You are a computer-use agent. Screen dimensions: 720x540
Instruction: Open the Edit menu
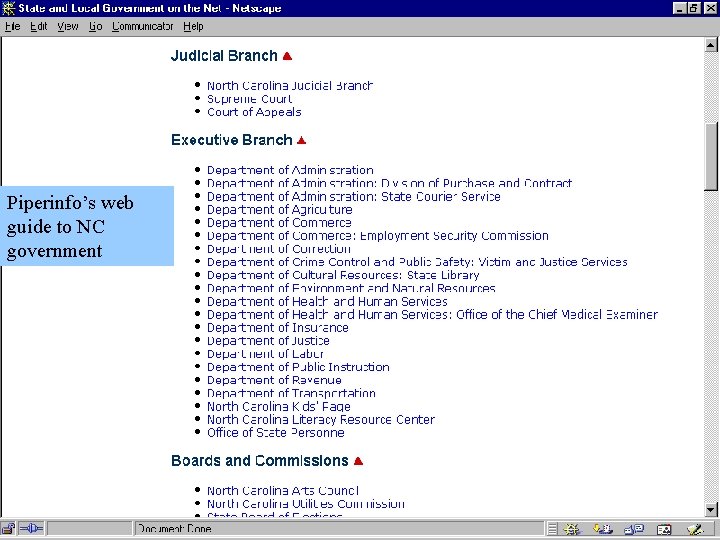point(39,27)
